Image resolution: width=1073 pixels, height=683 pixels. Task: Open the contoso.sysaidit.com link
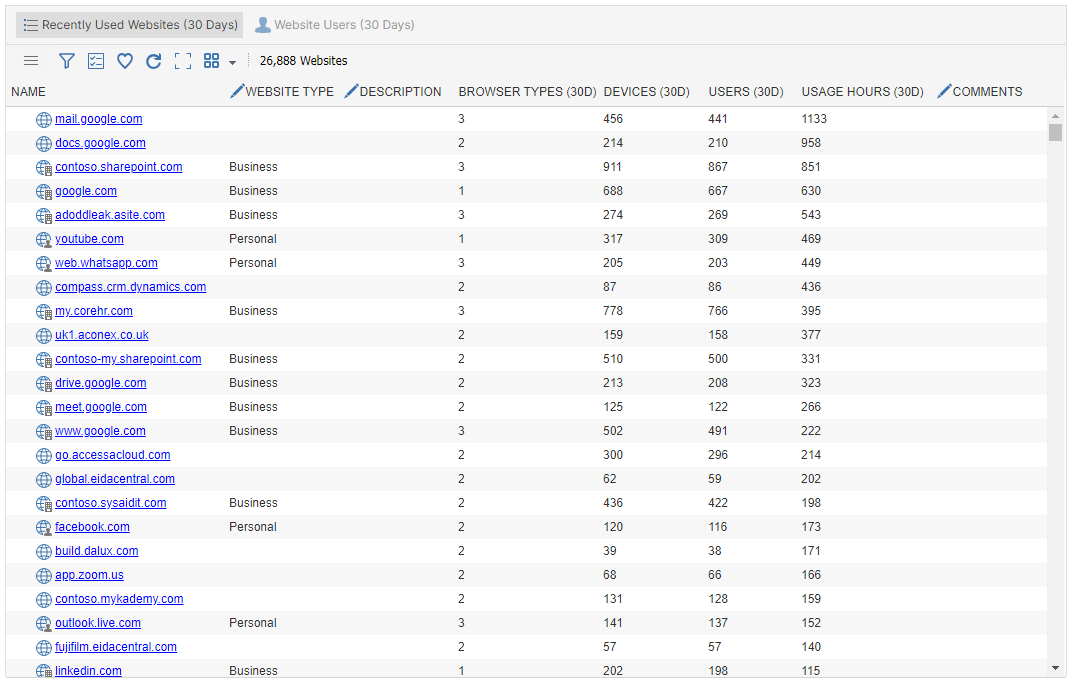point(111,502)
